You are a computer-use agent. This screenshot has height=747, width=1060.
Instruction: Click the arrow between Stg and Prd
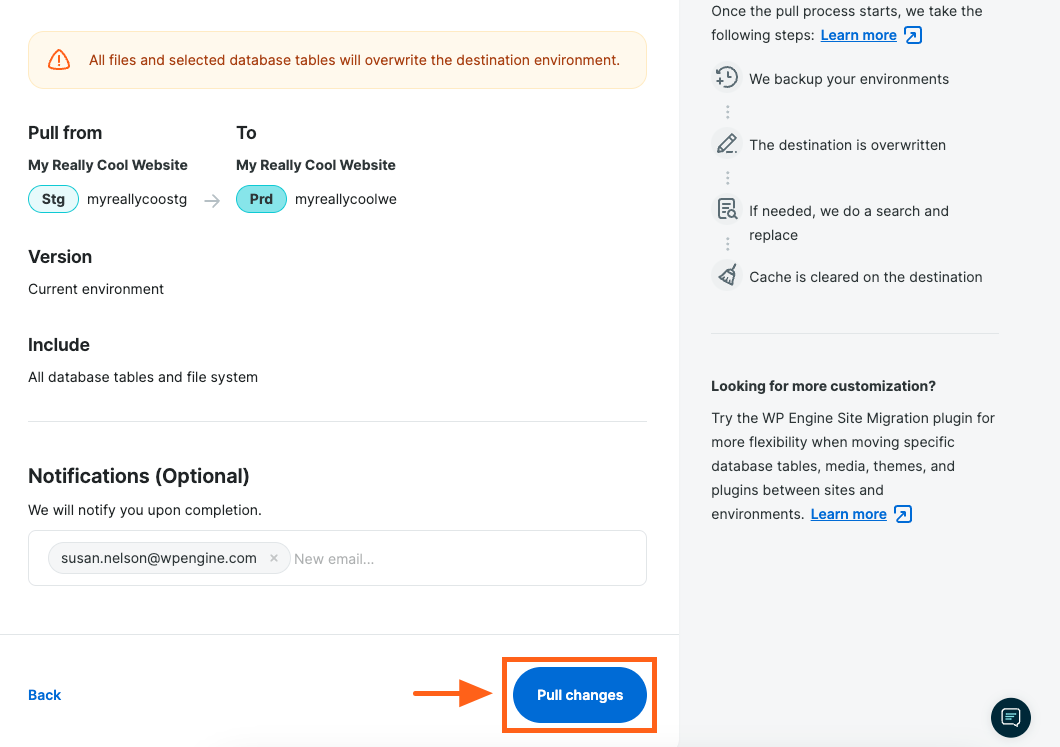click(212, 200)
